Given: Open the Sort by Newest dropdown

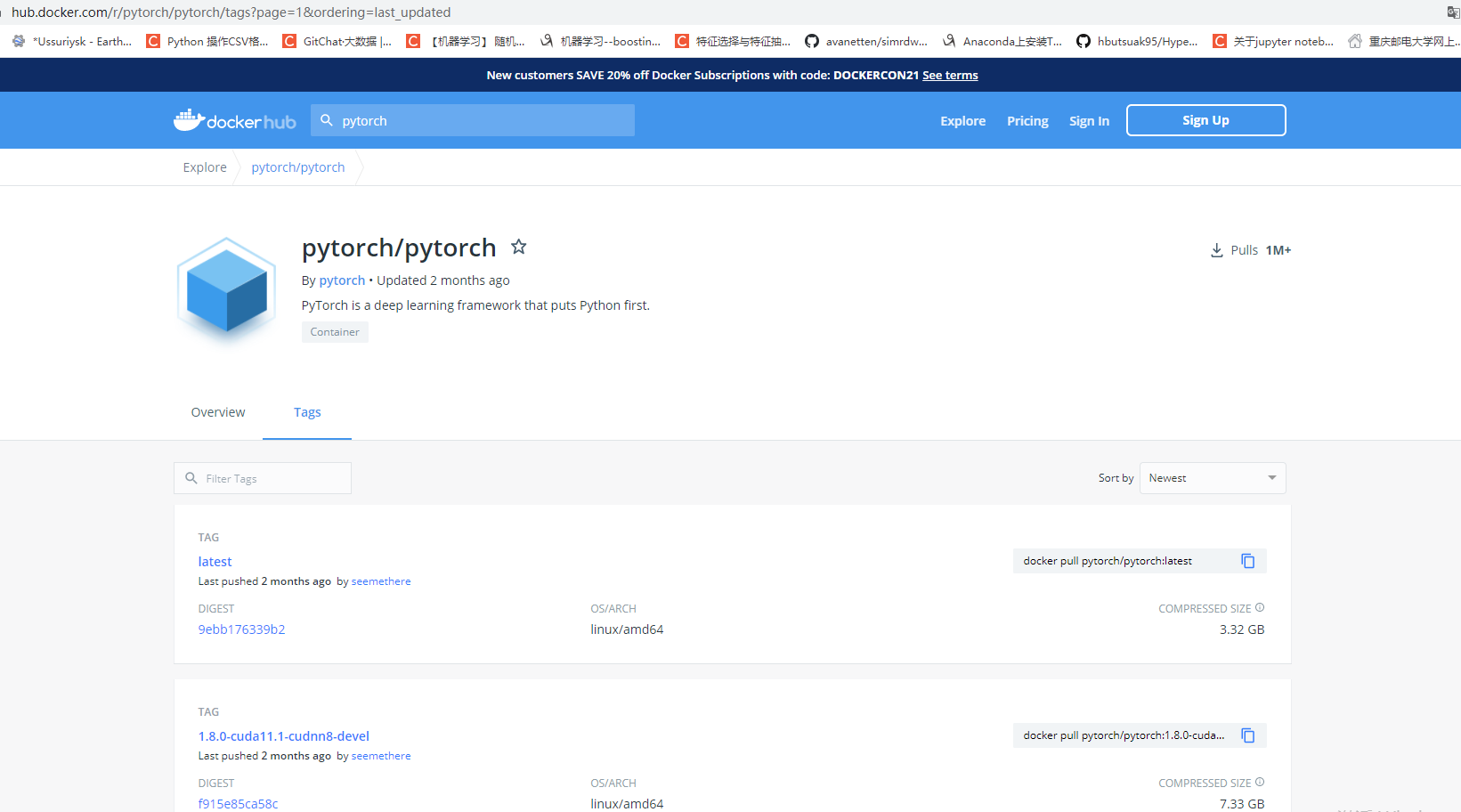Looking at the screenshot, I should [1212, 477].
